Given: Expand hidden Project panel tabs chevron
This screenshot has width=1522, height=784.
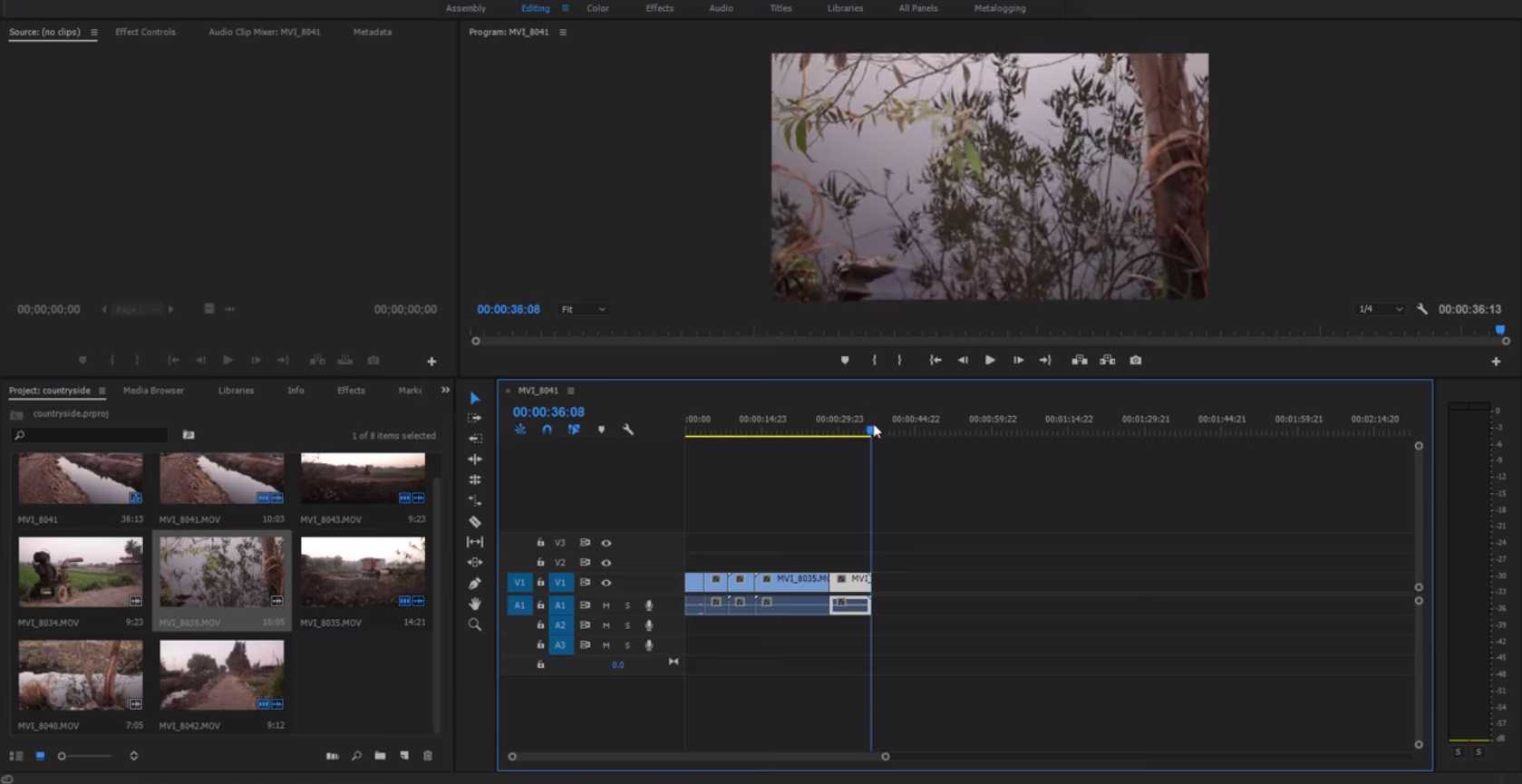Looking at the screenshot, I should [445, 391].
